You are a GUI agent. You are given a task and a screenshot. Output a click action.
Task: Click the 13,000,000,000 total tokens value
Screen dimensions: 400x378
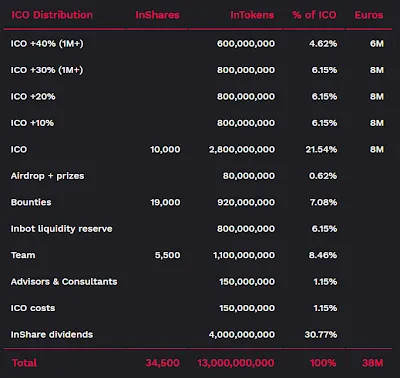click(x=236, y=363)
